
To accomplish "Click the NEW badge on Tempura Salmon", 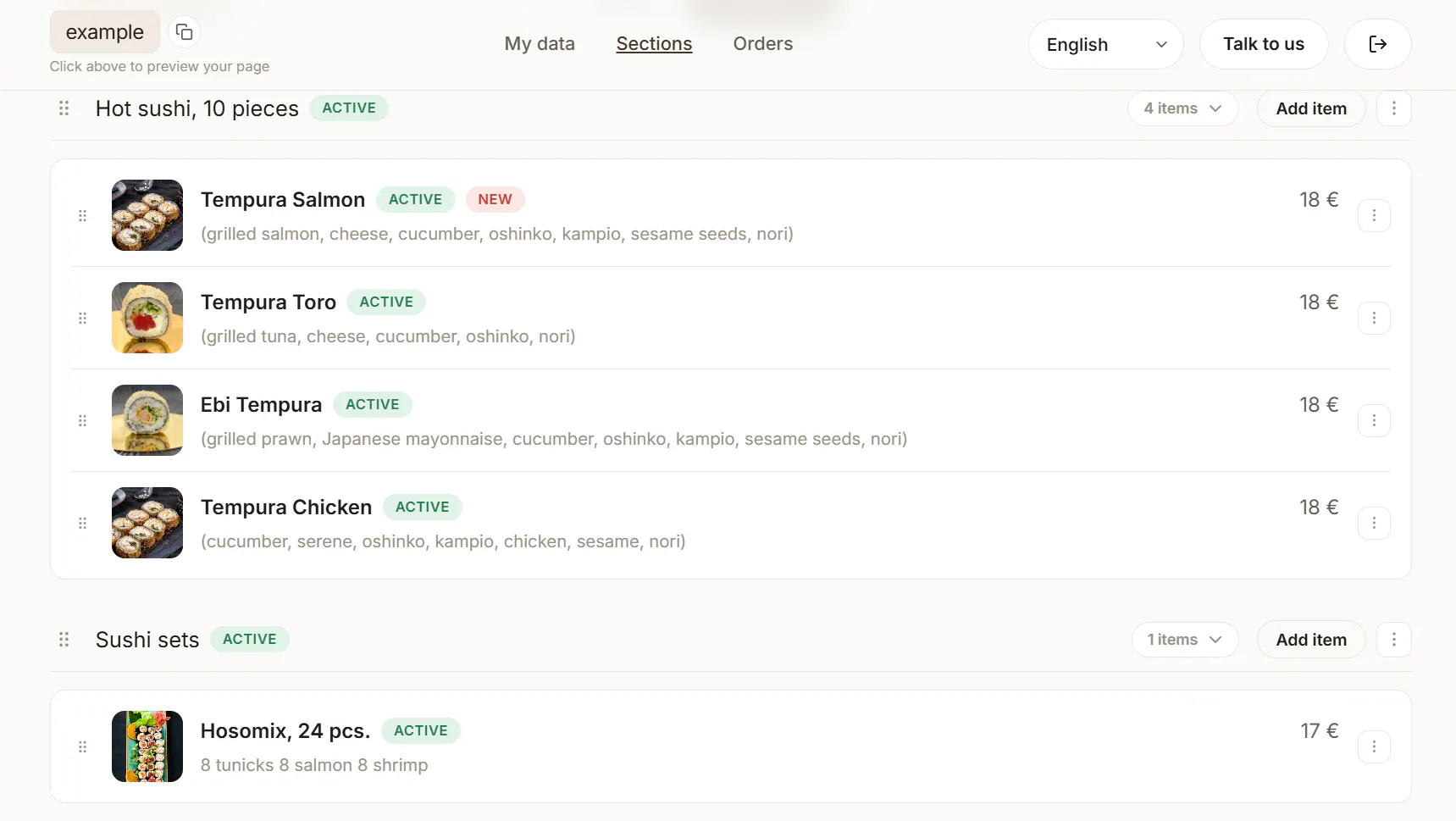I will coord(495,200).
